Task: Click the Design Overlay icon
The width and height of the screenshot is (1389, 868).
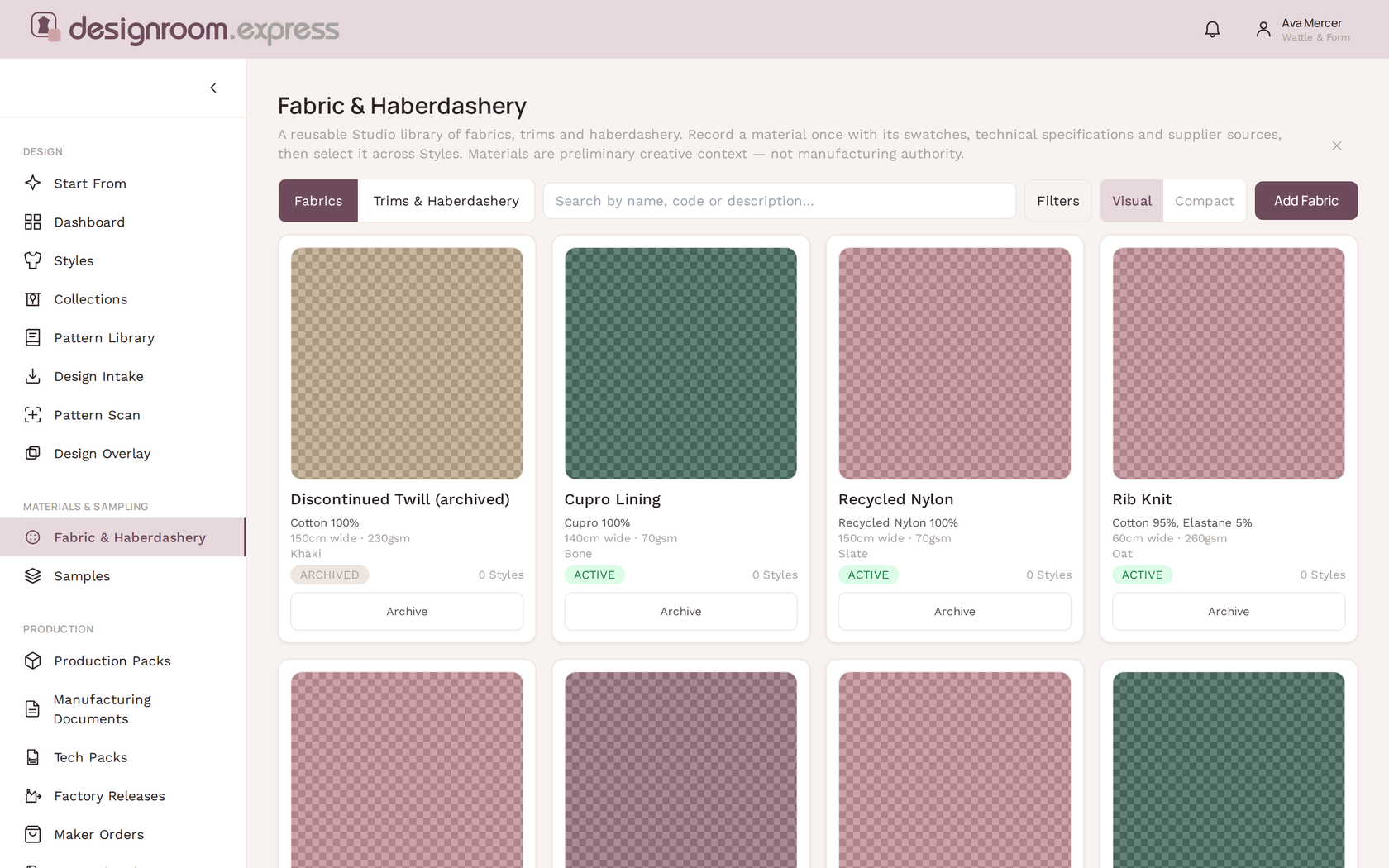Action: (33, 453)
